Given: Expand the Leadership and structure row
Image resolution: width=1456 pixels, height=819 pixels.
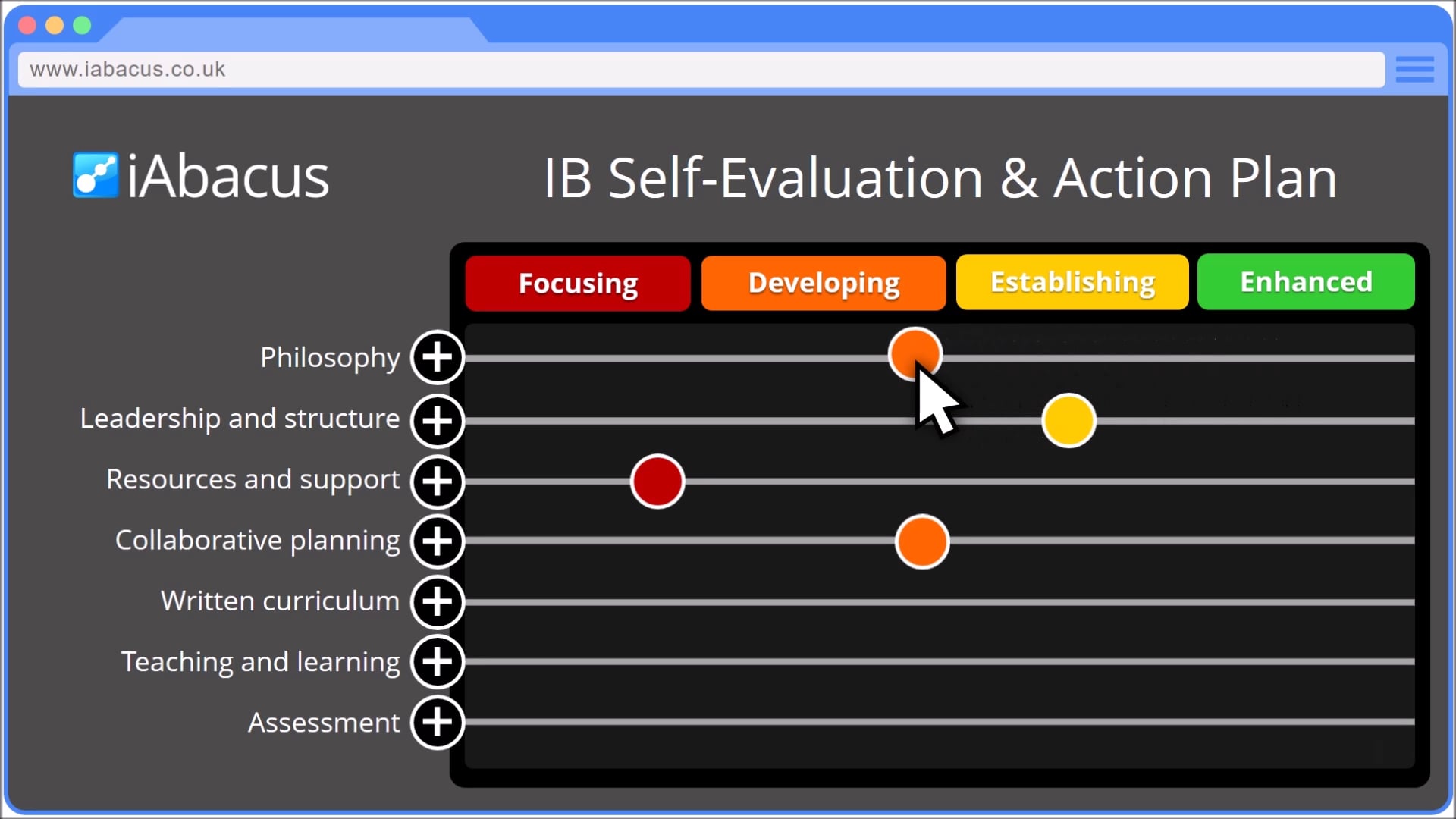Looking at the screenshot, I should (437, 421).
